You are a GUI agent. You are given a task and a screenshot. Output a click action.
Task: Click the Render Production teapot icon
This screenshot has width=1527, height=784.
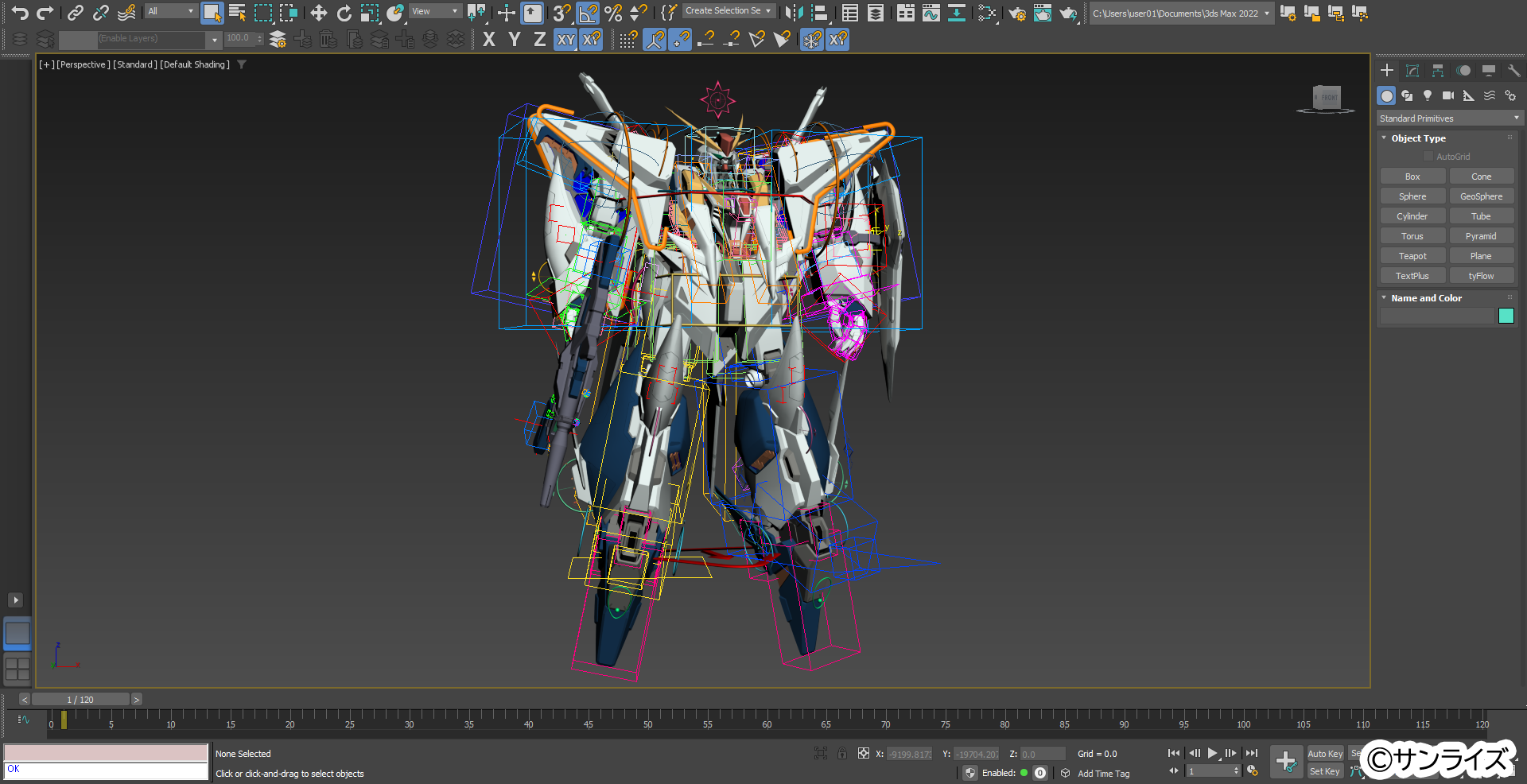(x=1068, y=13)
